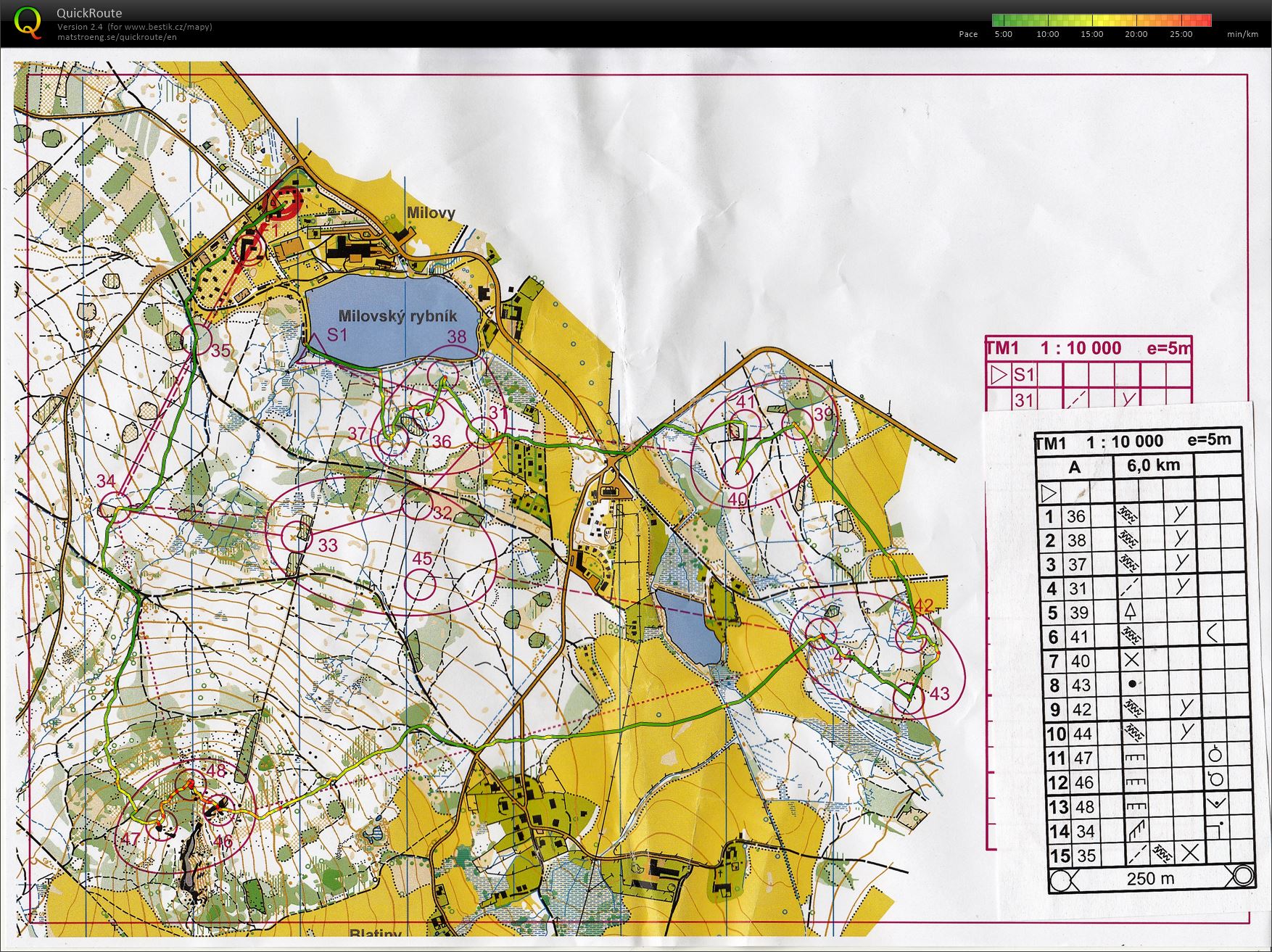
Task: Click the 'Milovy' village label on map
Action: 431,212
